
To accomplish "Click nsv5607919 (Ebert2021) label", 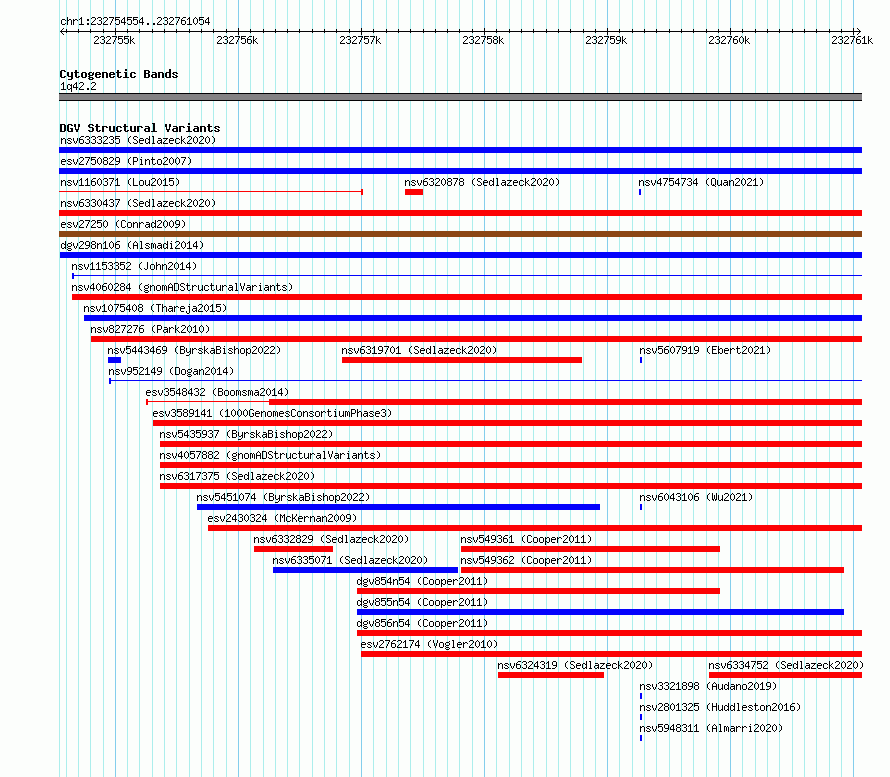I will coord(705,350).
